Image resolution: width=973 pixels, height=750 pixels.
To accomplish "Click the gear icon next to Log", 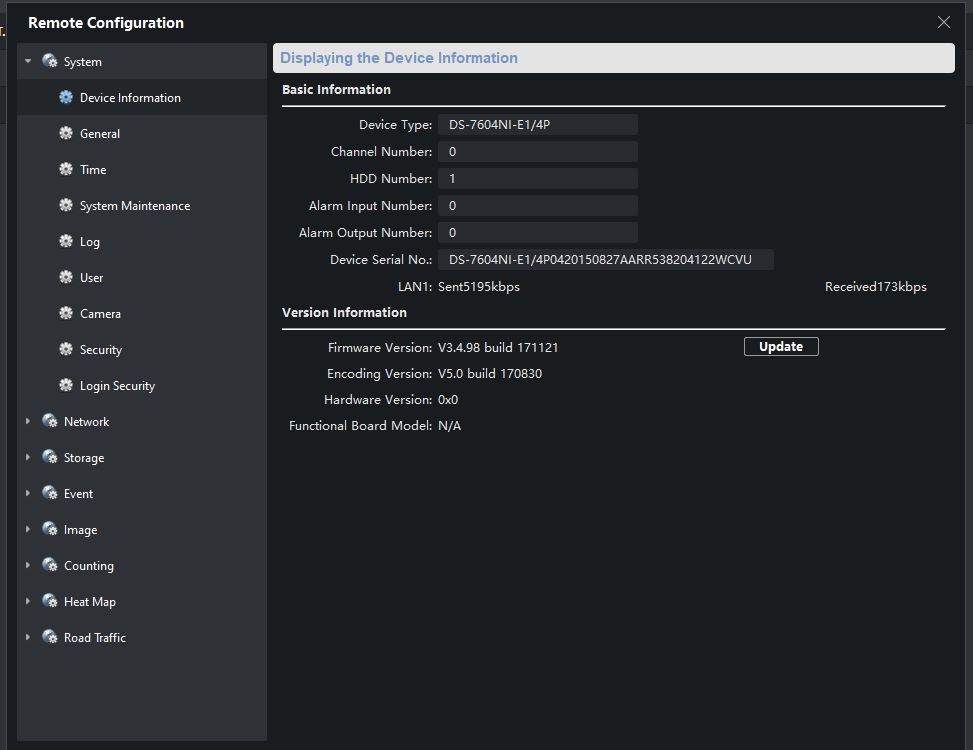I will point(66,241).
